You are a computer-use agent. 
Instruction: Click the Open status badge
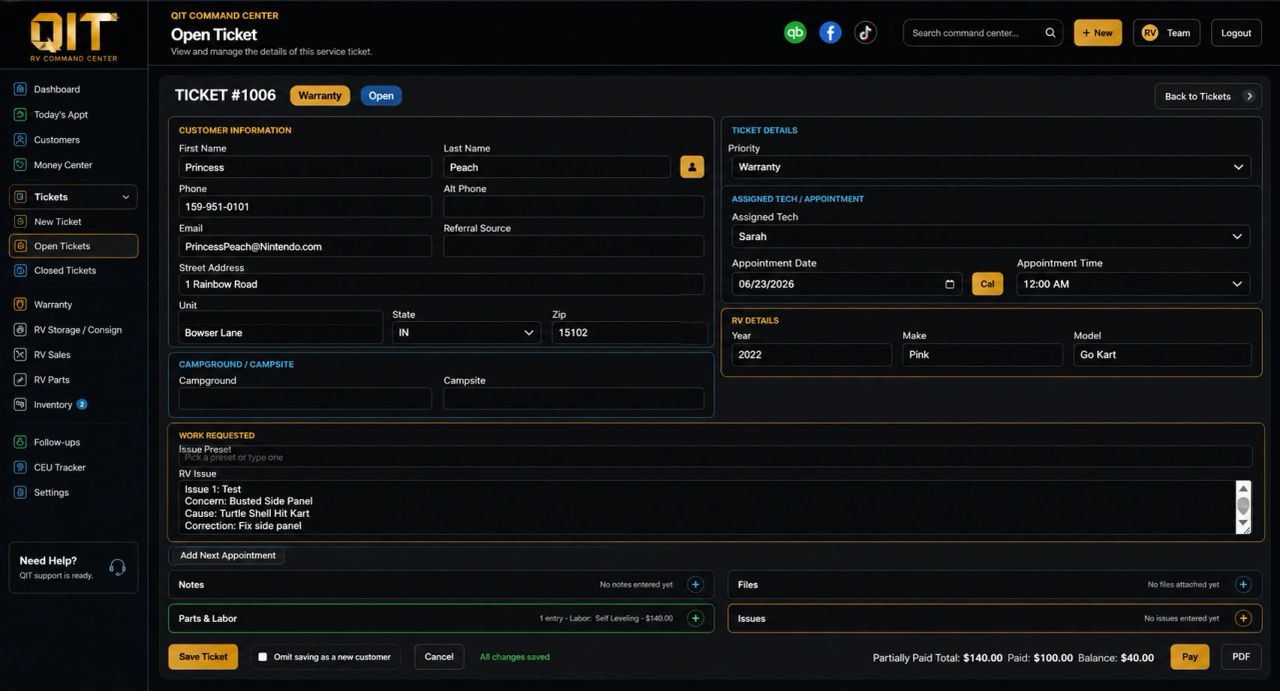pos(381,96)
